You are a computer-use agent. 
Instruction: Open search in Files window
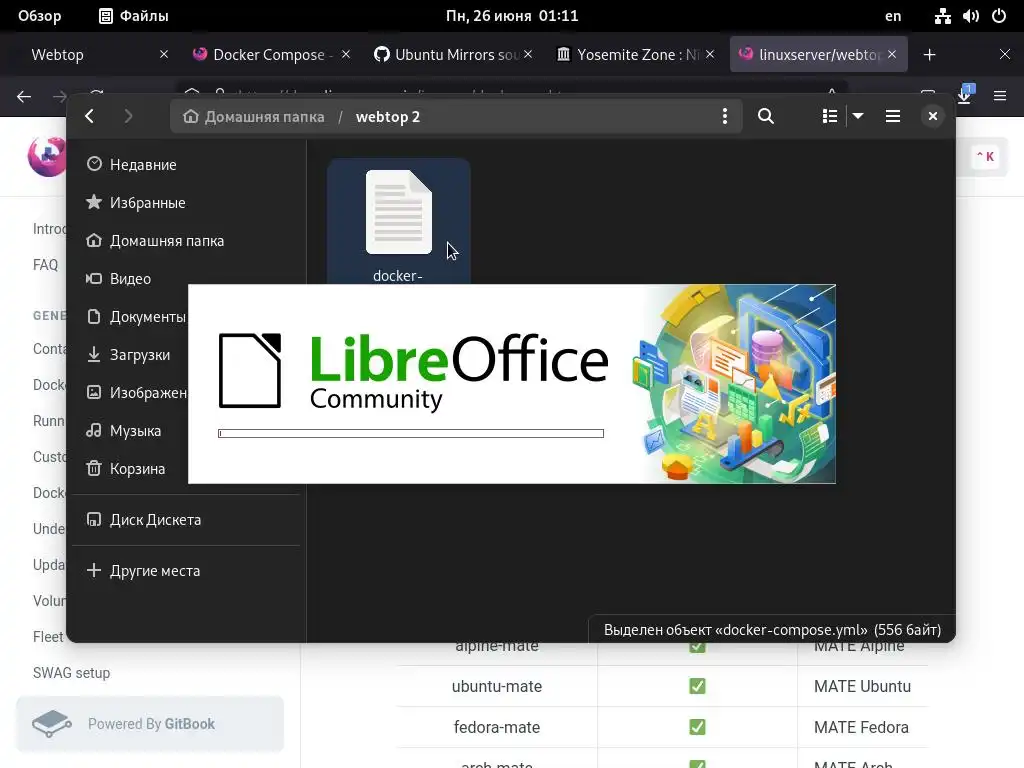(x=766, y=116)
